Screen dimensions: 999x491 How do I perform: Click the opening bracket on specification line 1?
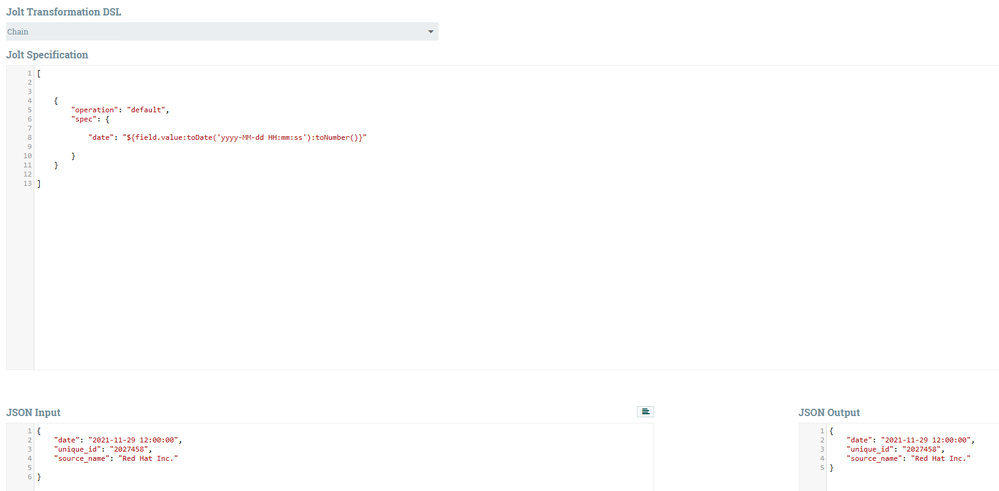[x=39, y=73]
